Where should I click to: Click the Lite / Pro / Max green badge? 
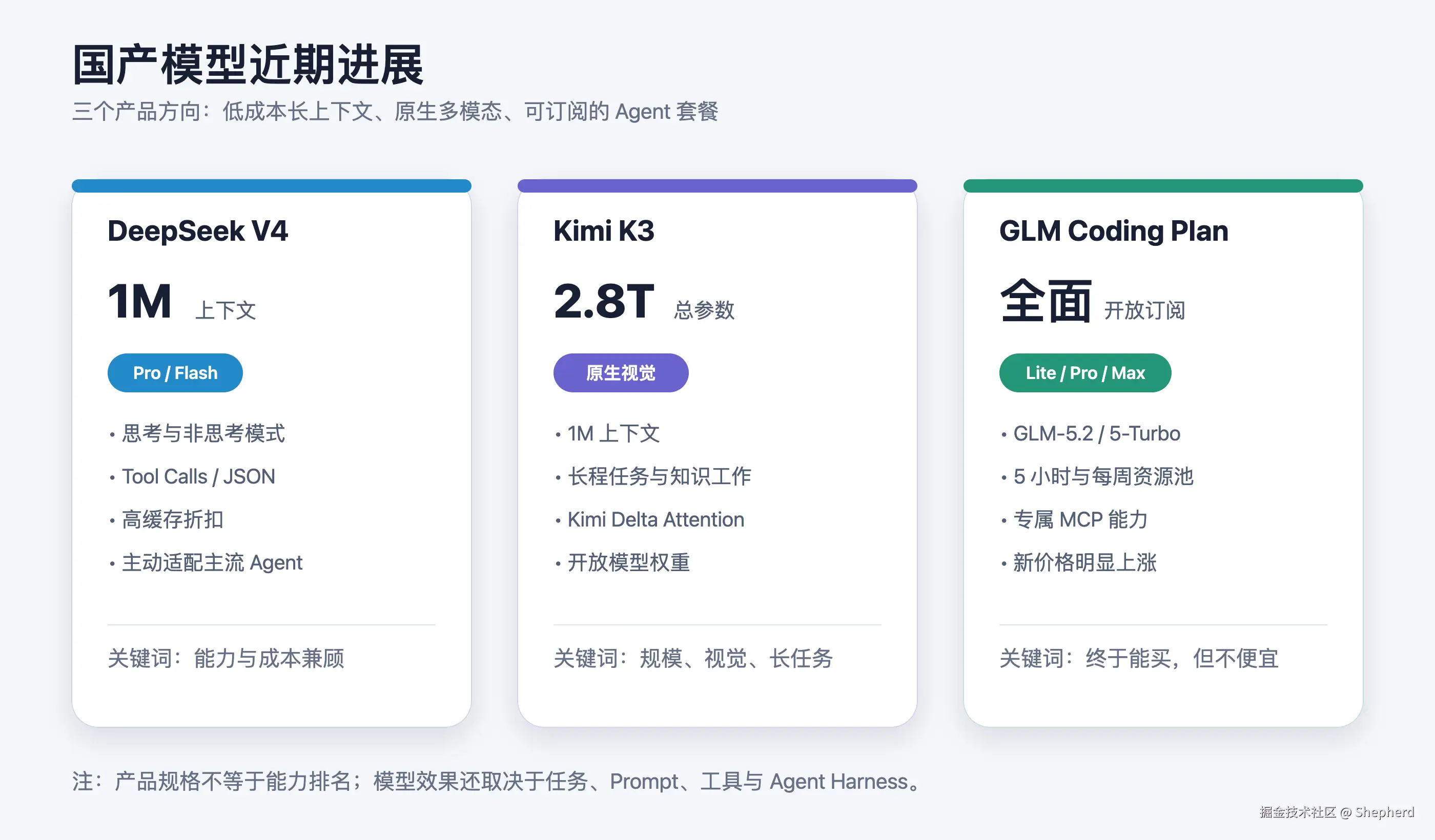coord(1085,373)
